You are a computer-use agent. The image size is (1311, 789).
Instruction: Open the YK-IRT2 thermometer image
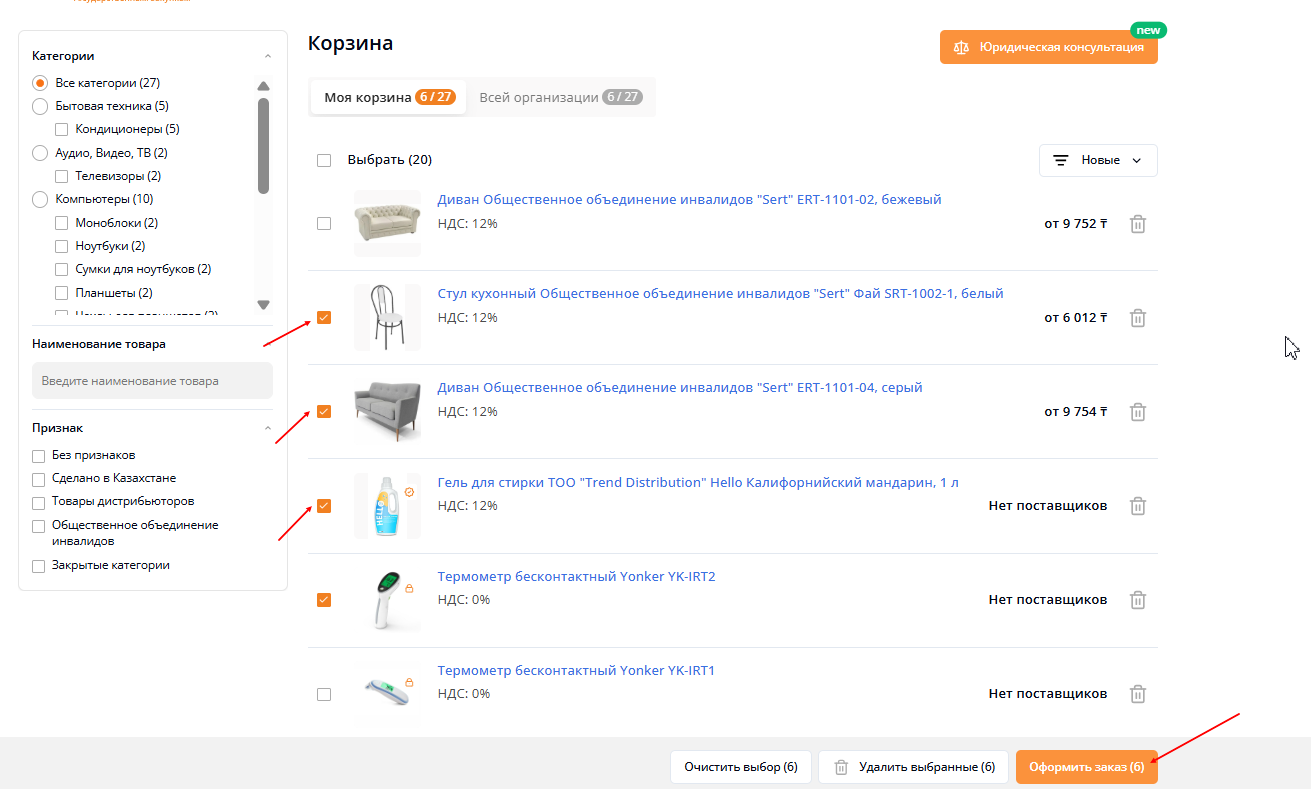coord(387,600)
